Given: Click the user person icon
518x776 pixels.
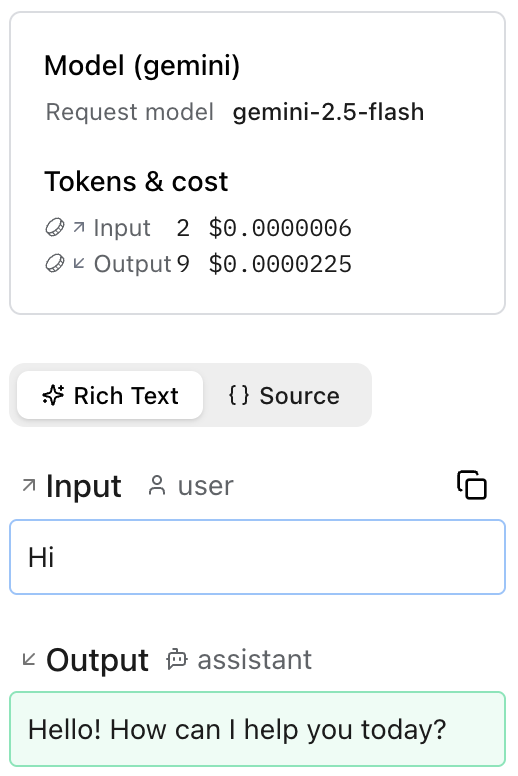Looking at the screenshot, I should pos(157,485).
